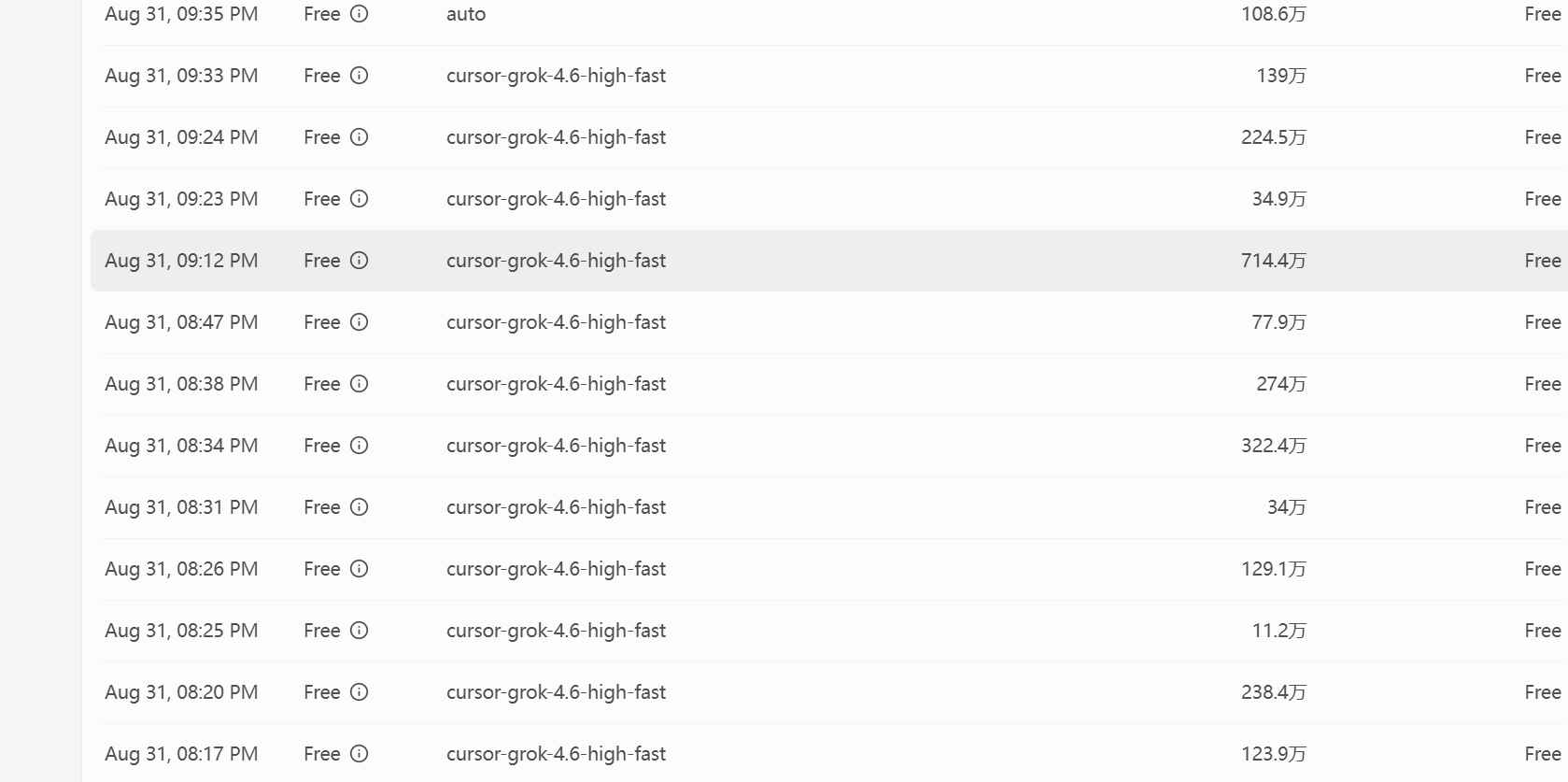Click the 714.4万 token value
Viewport: 1568px width, 782px height.
click(x=1273, y=261)
